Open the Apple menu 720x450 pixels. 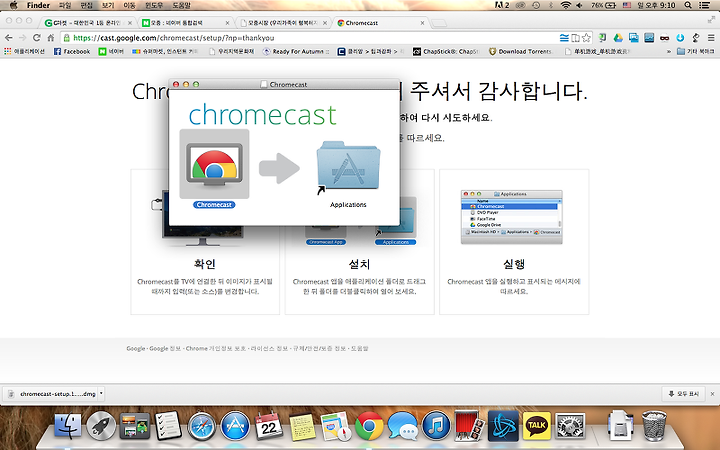(x=13, y=5)
